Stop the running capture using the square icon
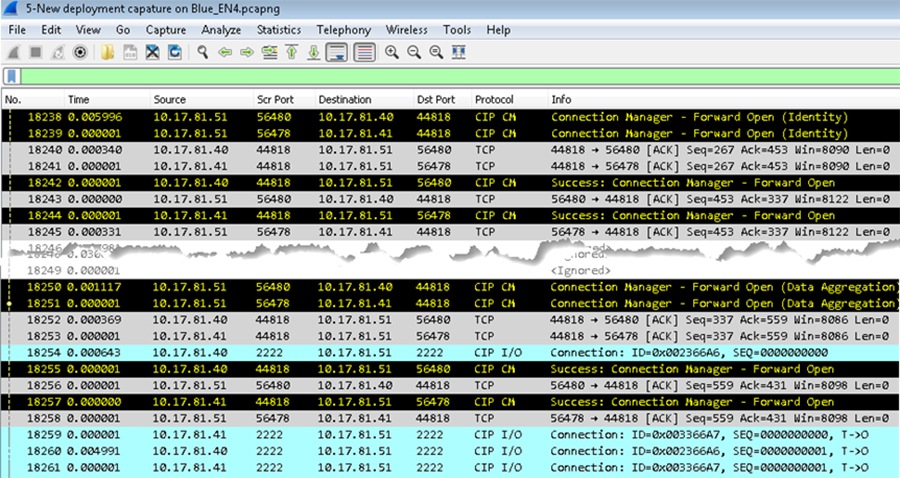The width and height of the screenshot is (900, 478). pyautogui.click(x=36, y=53)
